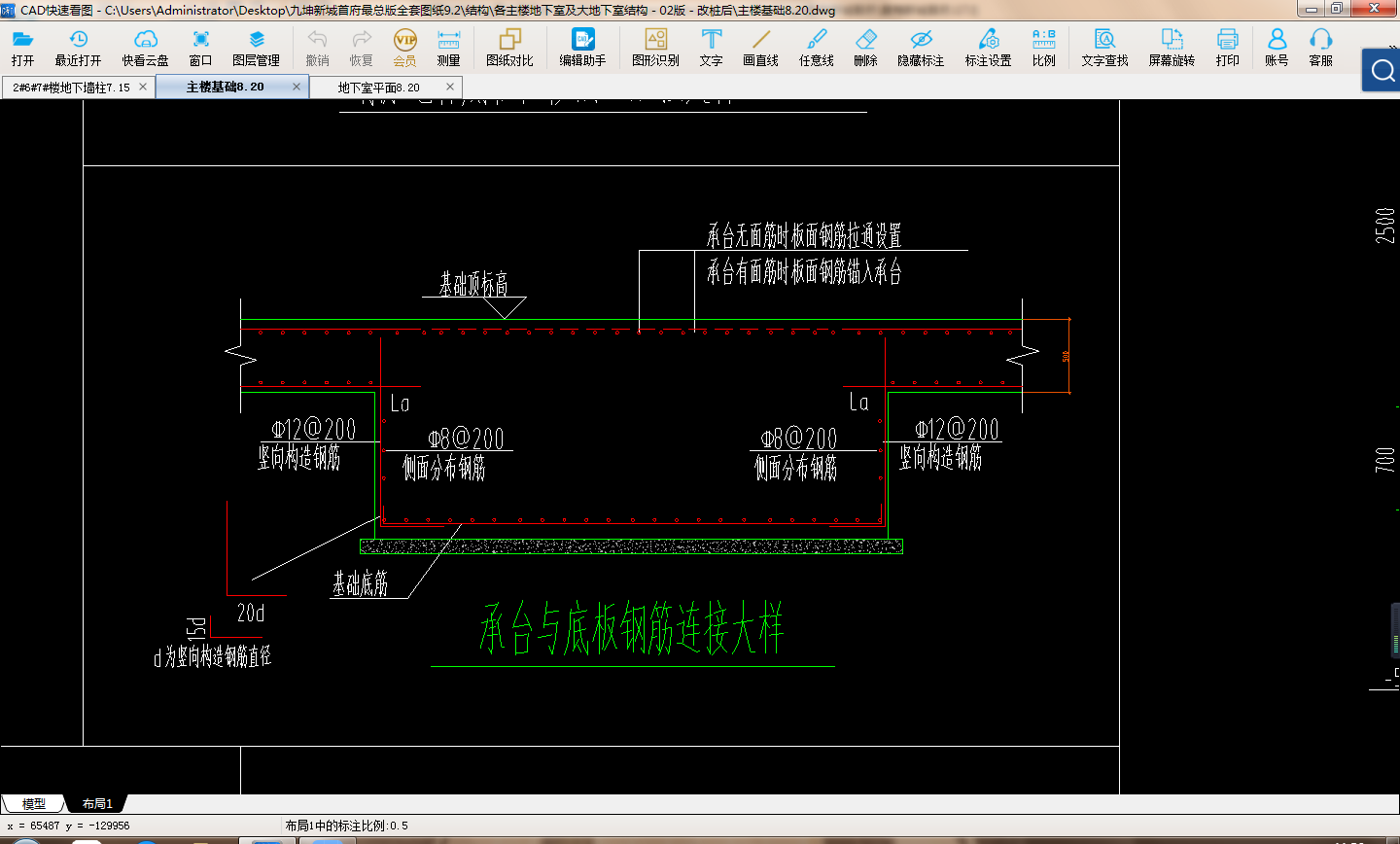Close the 主楼基础8.20 tab

297,87
